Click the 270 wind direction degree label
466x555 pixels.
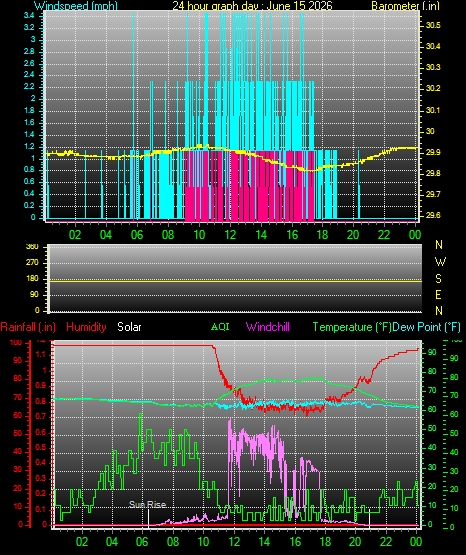click(32, 263)
